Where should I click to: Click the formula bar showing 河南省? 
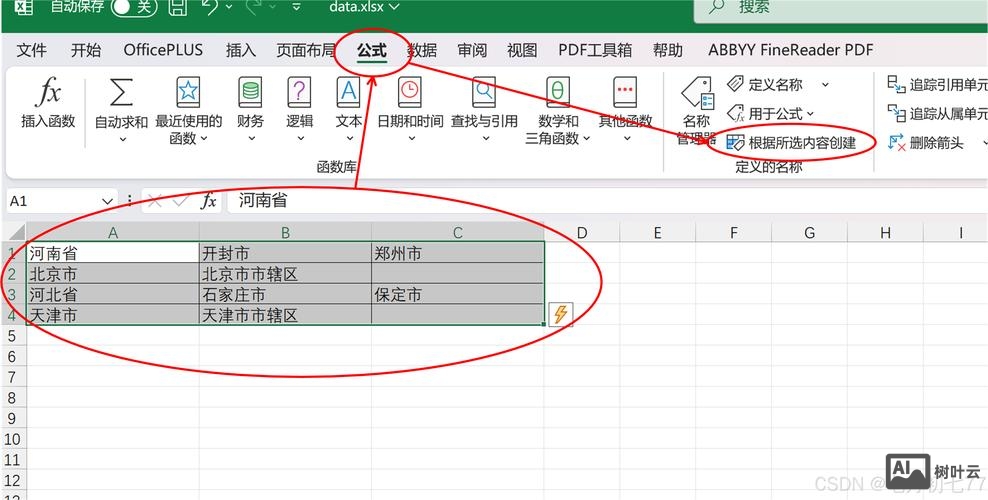click(x=606, y=201)
